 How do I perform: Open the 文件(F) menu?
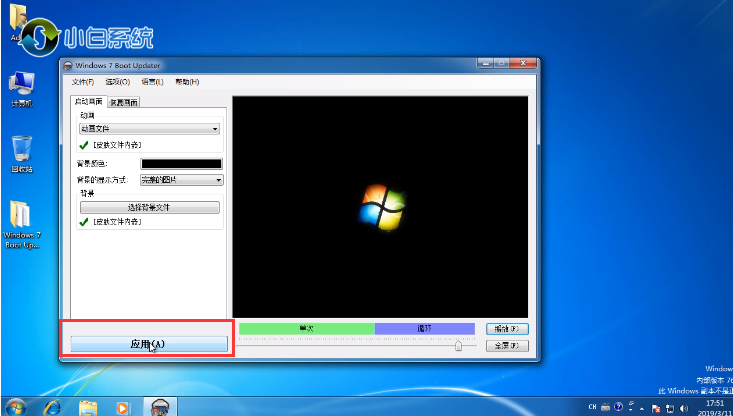83,82
